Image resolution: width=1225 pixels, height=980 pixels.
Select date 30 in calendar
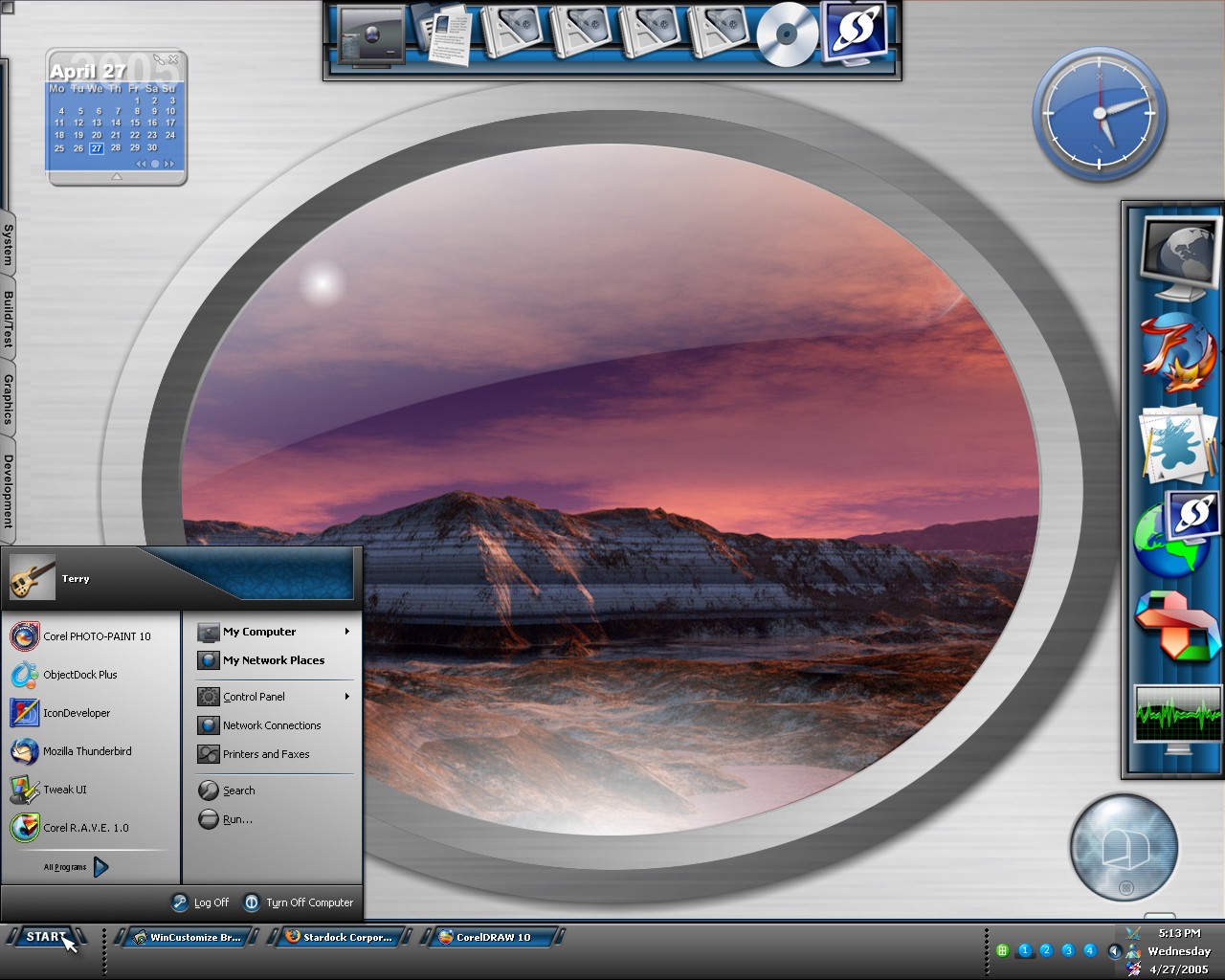click(152, 148)
